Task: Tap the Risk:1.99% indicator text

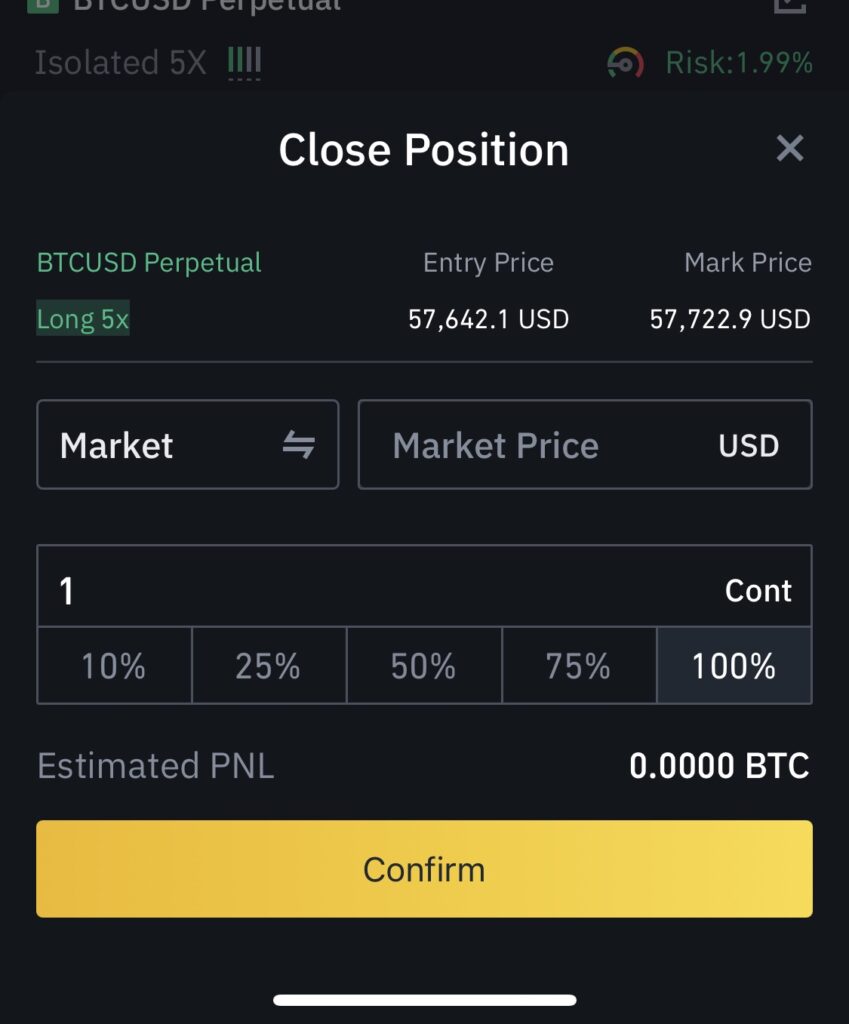Action: click(739, 63)
